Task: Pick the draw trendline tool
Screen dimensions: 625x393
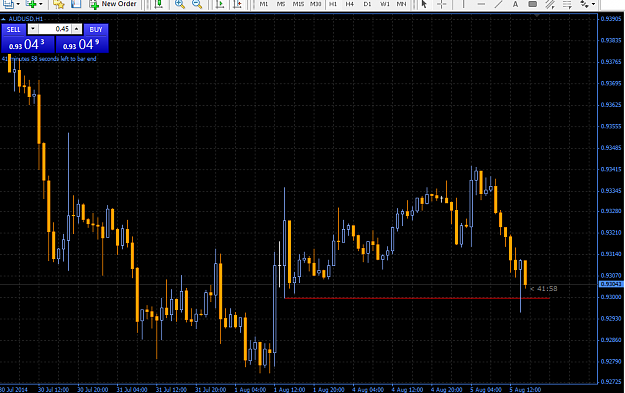Action: 498,4
